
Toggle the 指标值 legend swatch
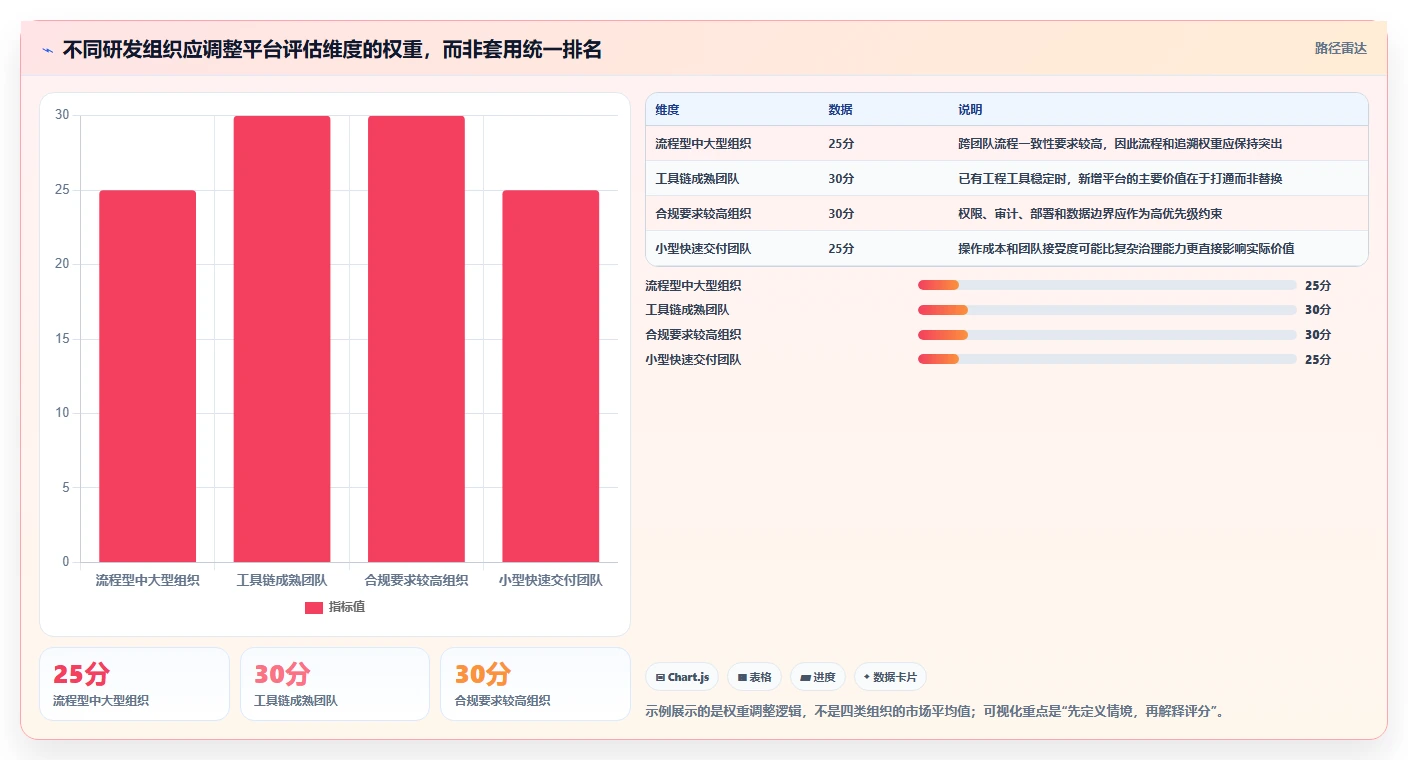click(313, 607)
